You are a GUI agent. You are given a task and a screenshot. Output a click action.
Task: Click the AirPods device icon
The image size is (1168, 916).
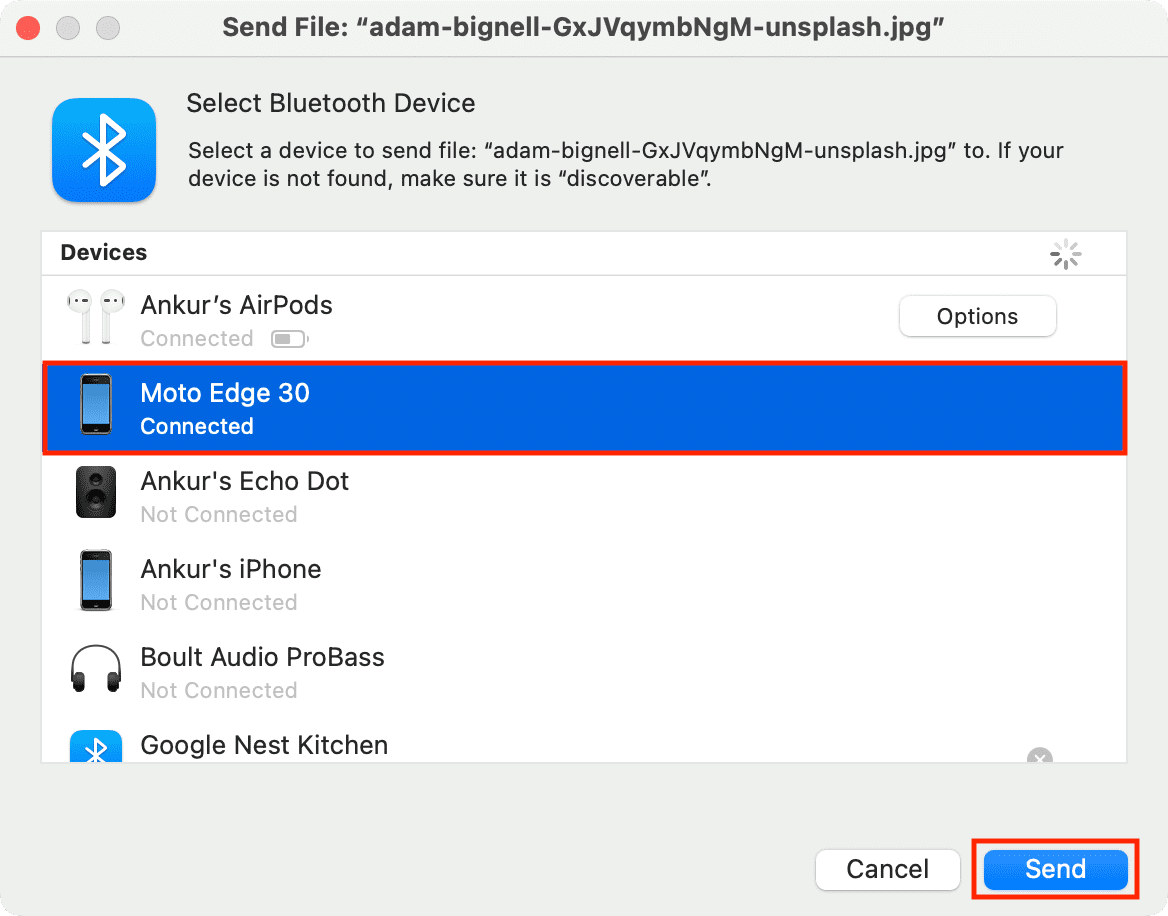[x=96, y=318]
